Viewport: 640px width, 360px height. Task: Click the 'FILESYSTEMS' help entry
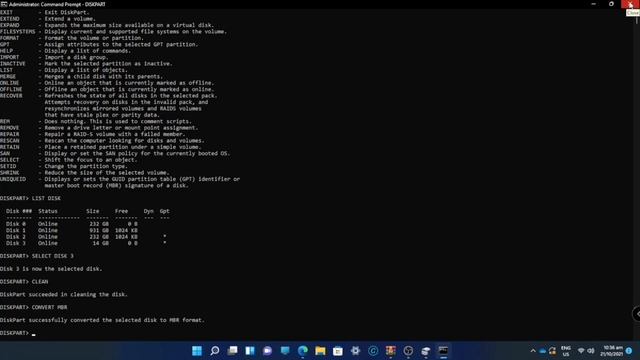[x=113, y=31]
